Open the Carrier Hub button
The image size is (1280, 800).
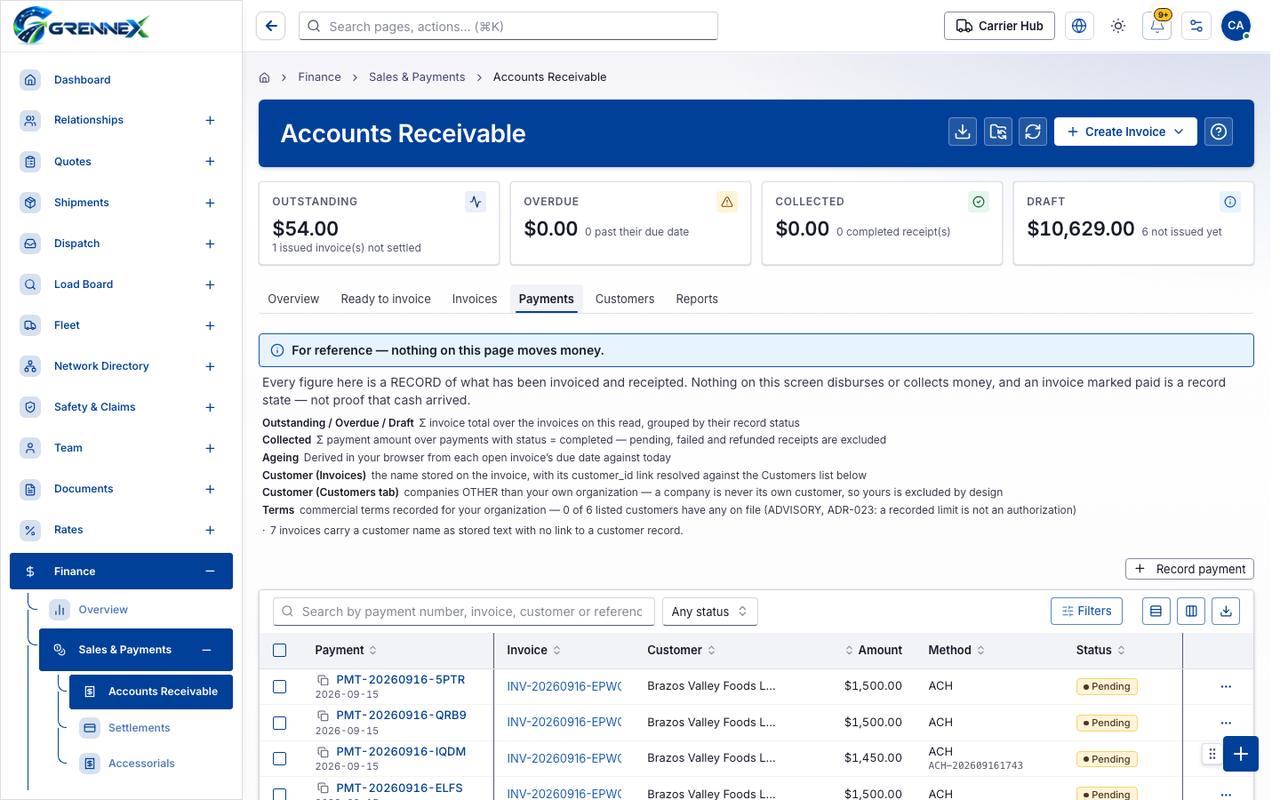(999, 26)
